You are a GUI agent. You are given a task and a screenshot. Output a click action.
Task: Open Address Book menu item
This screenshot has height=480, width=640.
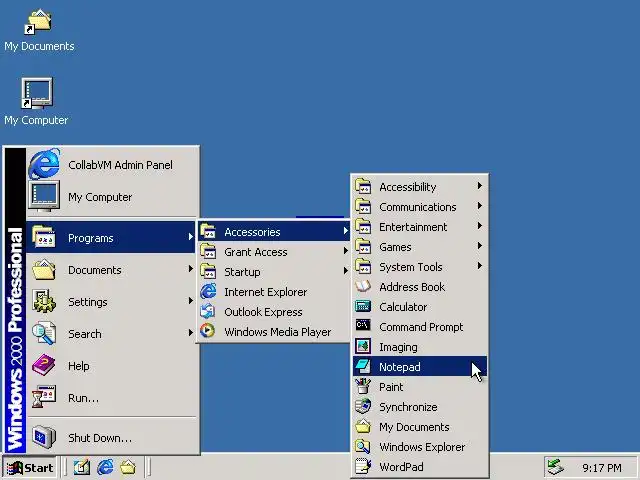tap(420, 287)
